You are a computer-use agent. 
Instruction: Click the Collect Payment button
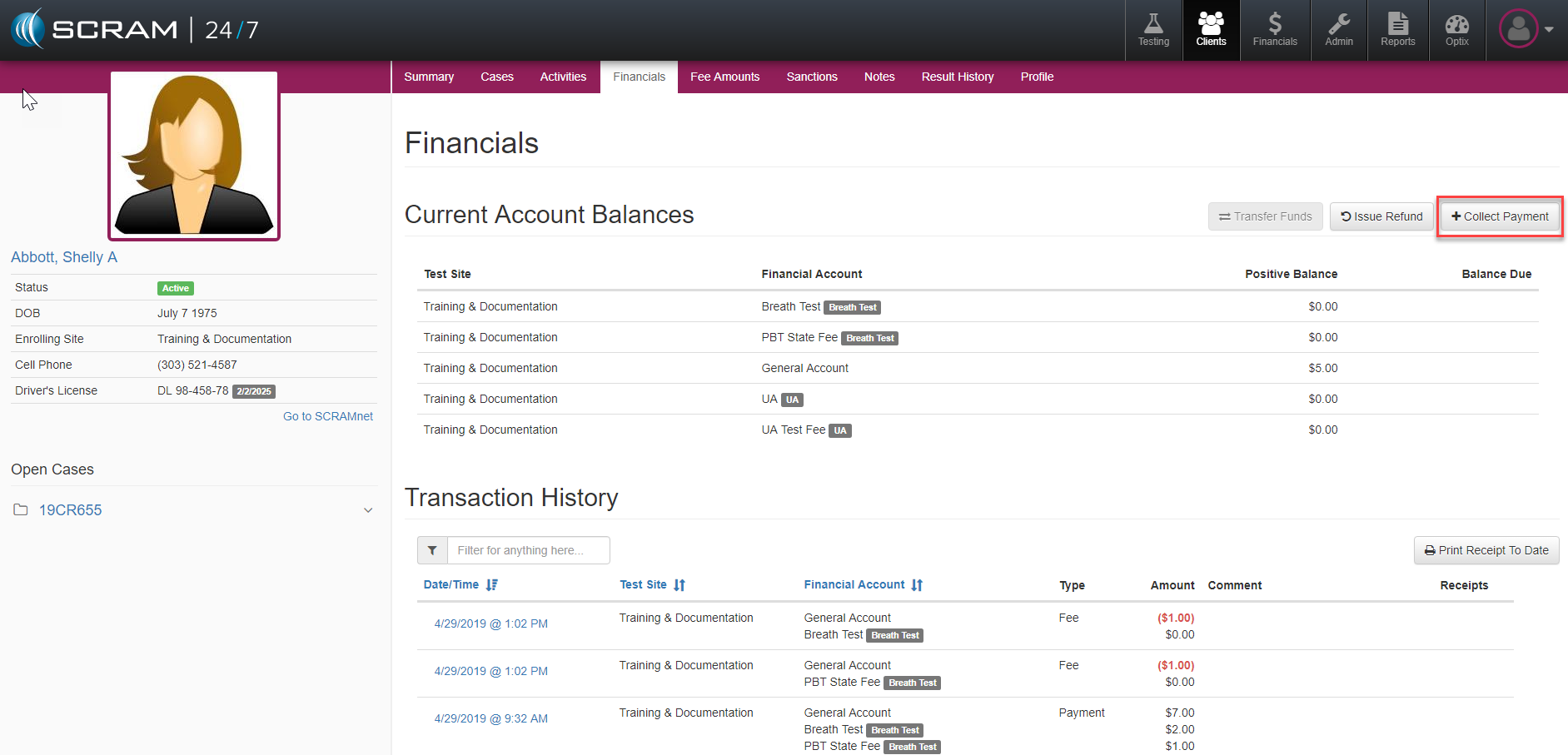tap(1499, 216)
